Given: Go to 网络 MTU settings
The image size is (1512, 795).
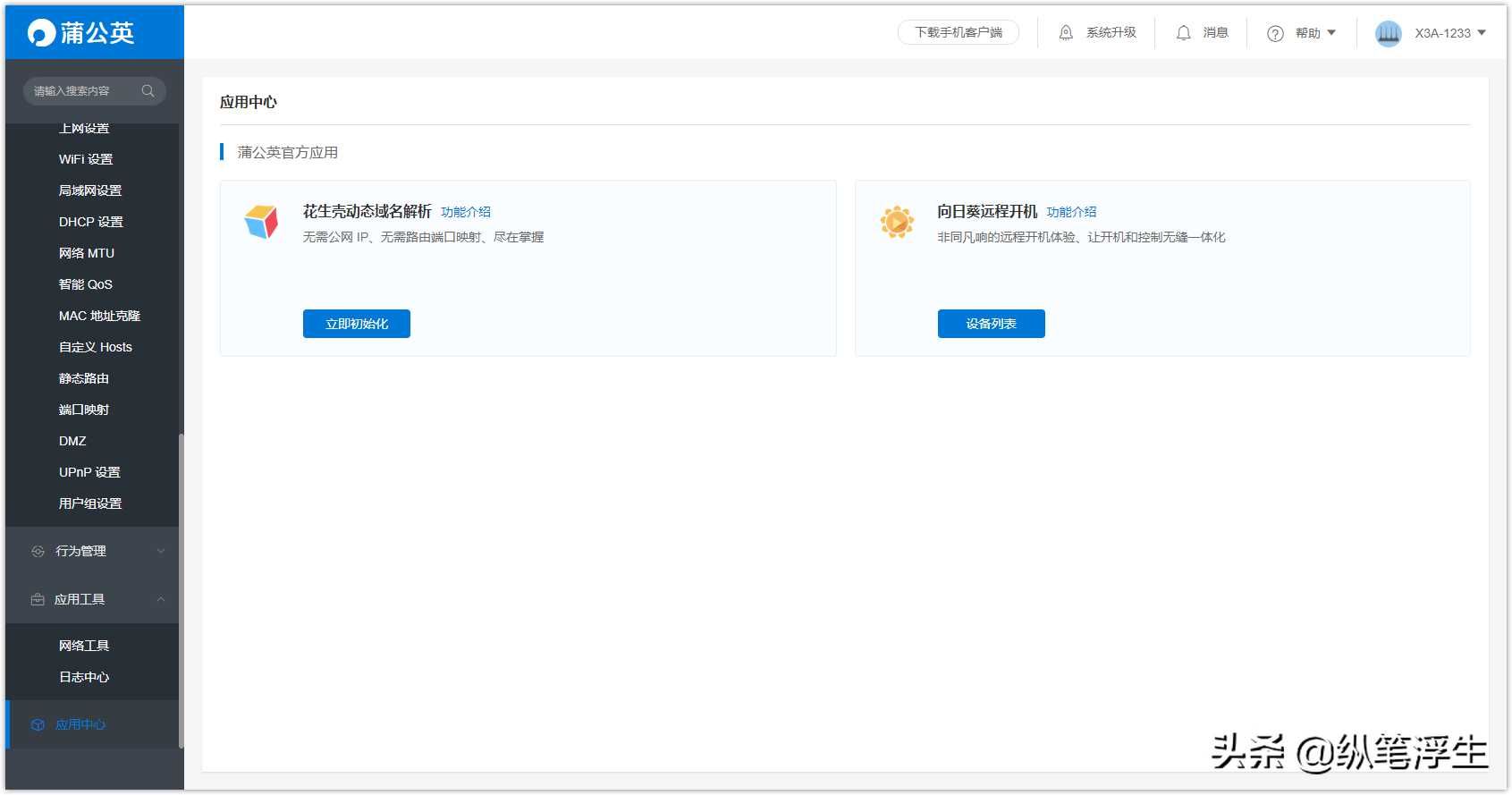Looking at the screenshot, I should pos(87,253).
